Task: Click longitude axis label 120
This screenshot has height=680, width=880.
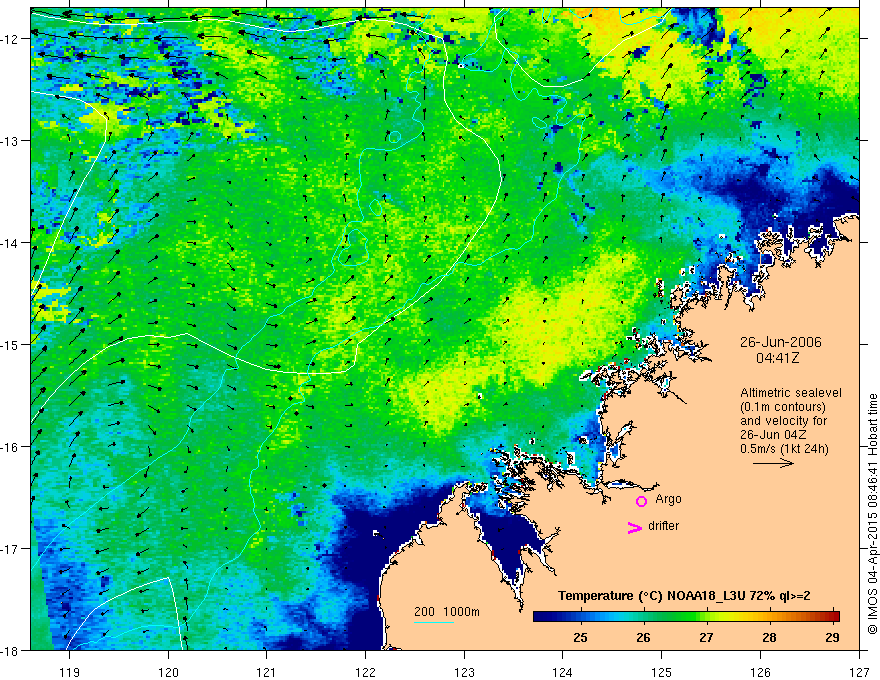Action: pyautogui.click(x=168, y=672)
